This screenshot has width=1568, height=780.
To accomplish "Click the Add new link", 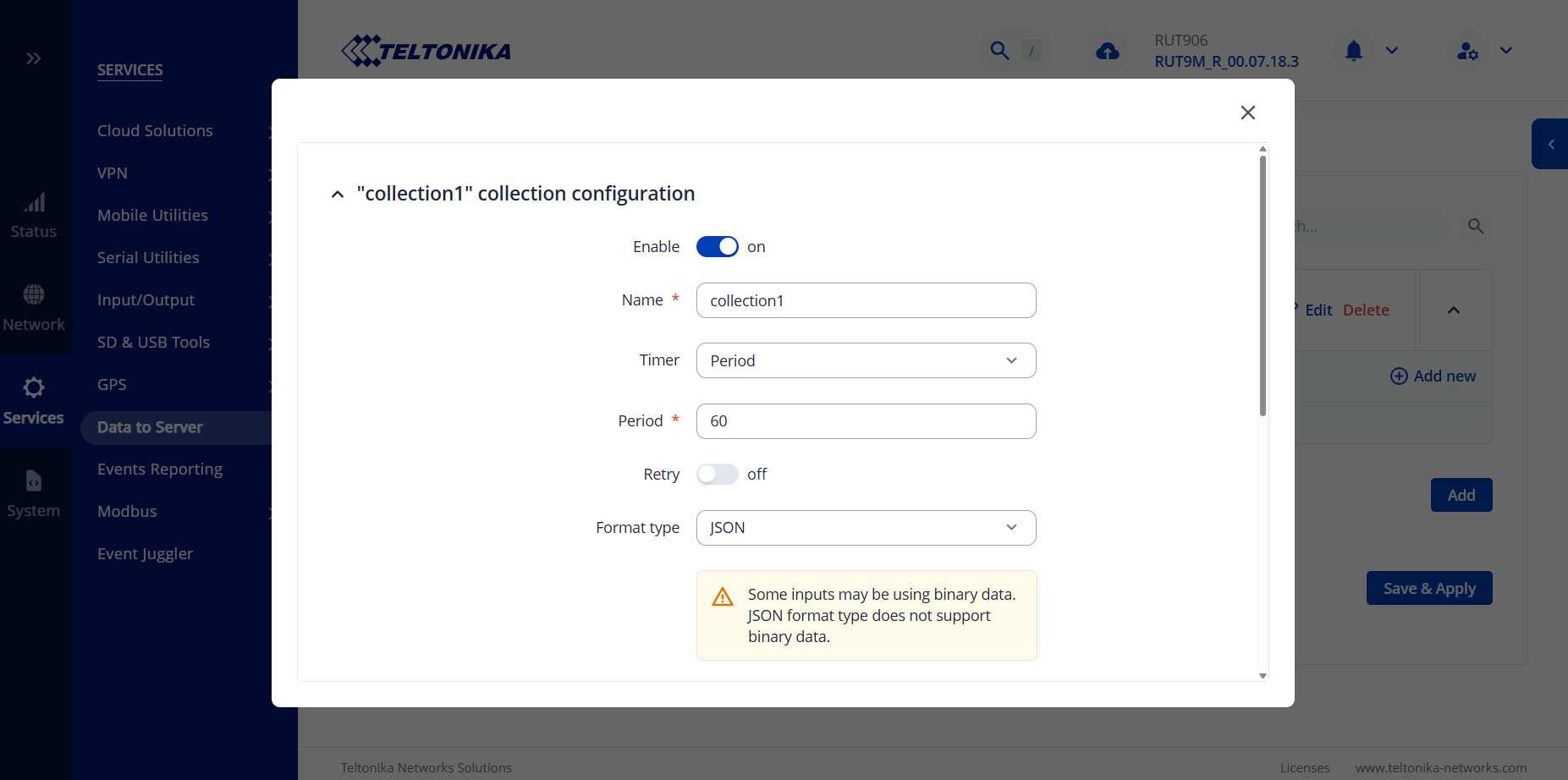I will pyautogui.click(x=1433, y=376).
